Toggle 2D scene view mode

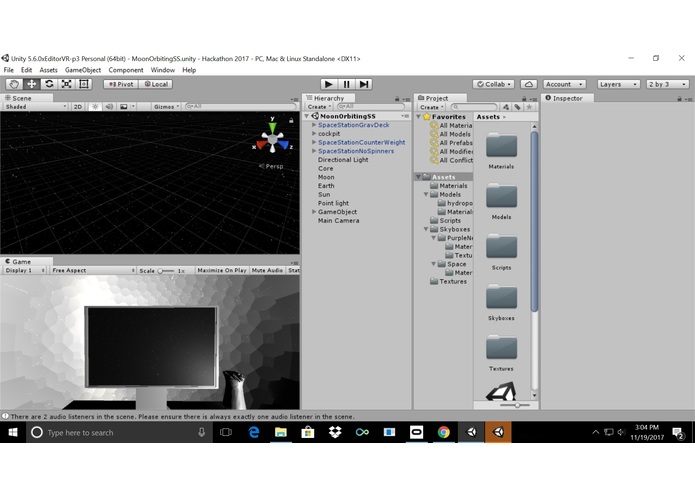click(78, 107)
